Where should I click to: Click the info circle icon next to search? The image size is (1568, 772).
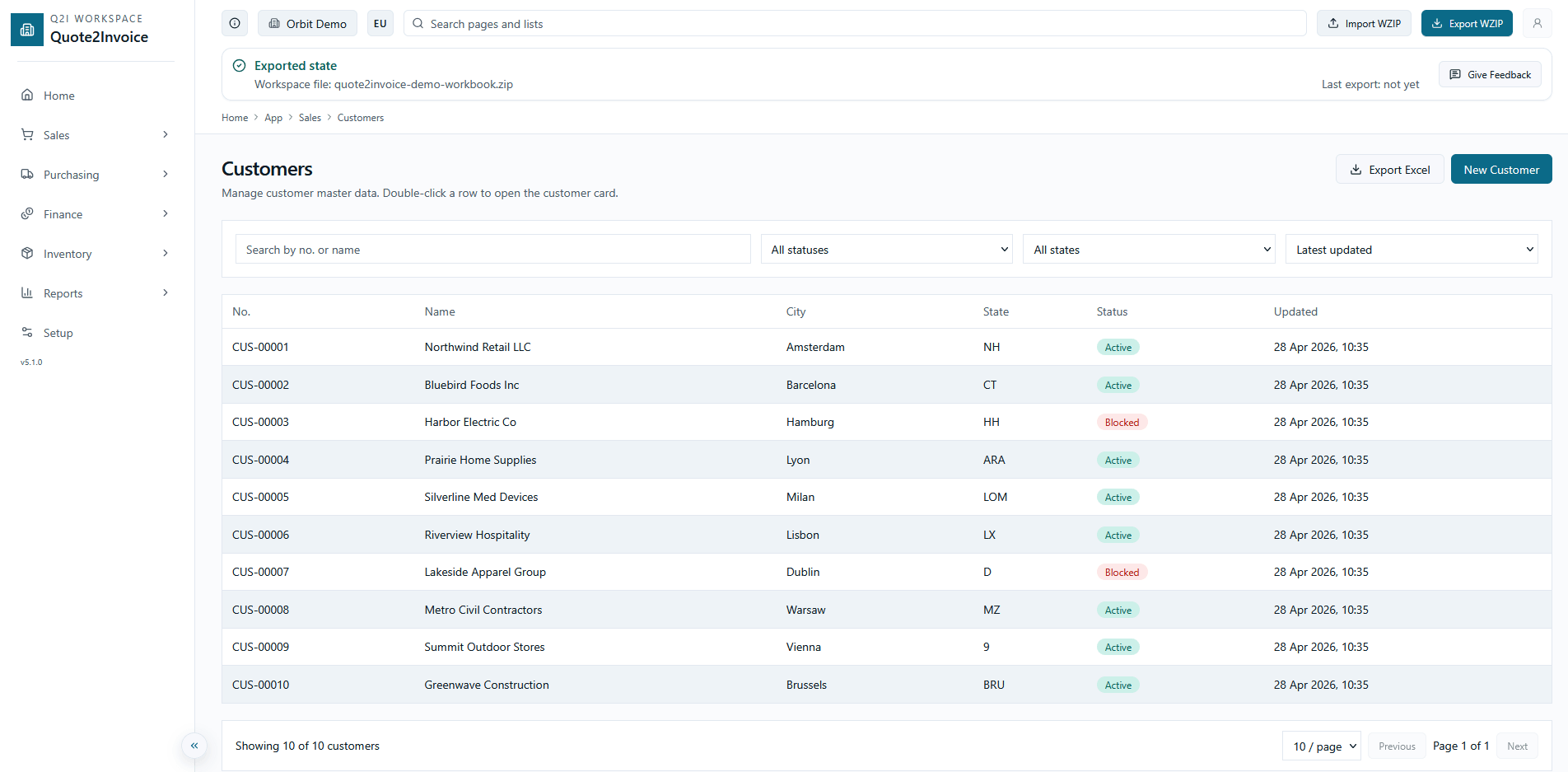pyautogui.click(x=234, y=23)
